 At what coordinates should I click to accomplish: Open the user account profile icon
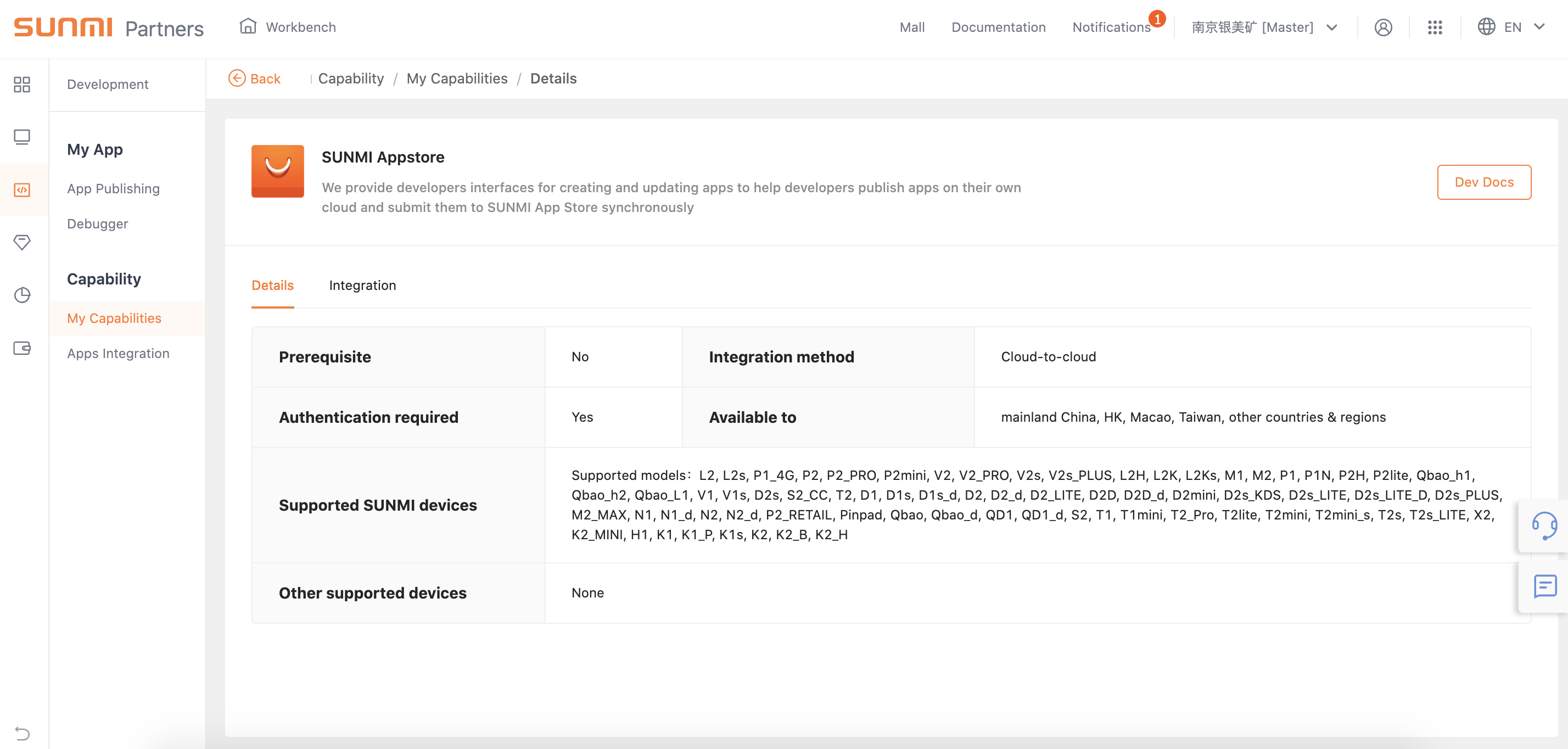1383,27
